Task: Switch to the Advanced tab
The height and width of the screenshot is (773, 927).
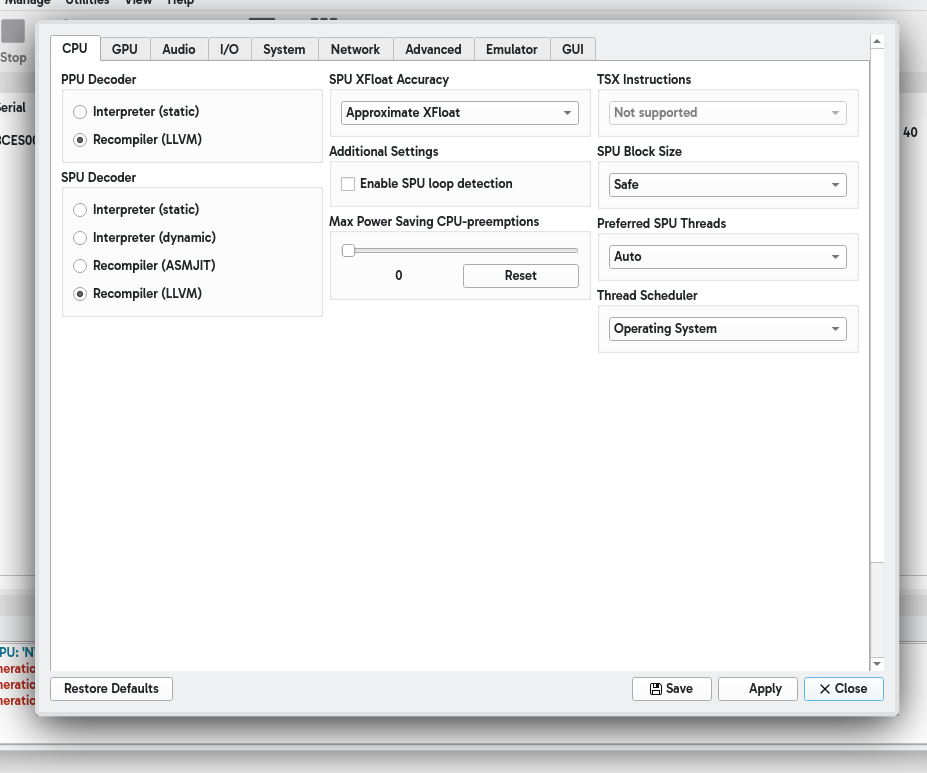Action: (x=433, y=49)
